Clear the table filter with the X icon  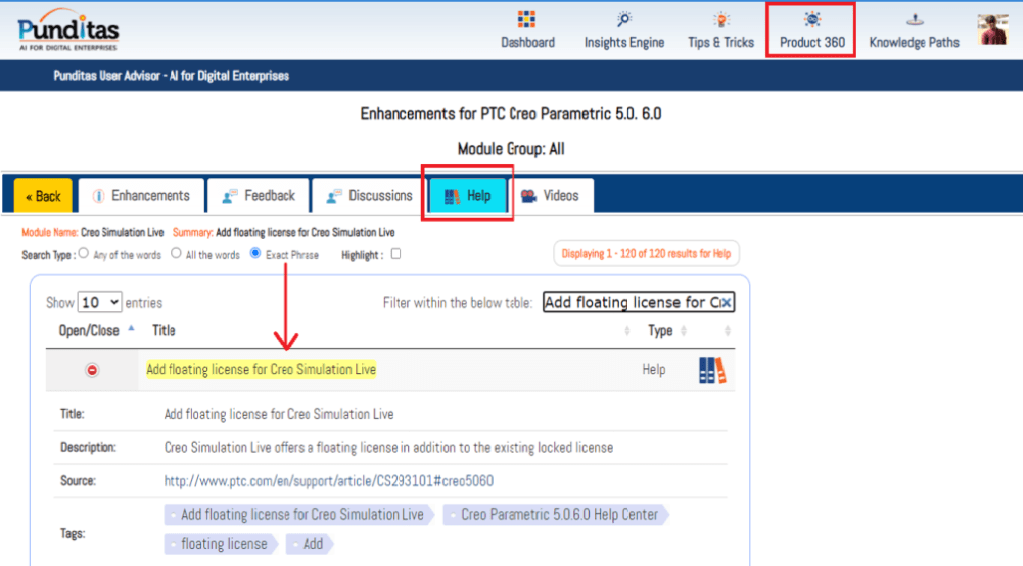tap(726, 303)
